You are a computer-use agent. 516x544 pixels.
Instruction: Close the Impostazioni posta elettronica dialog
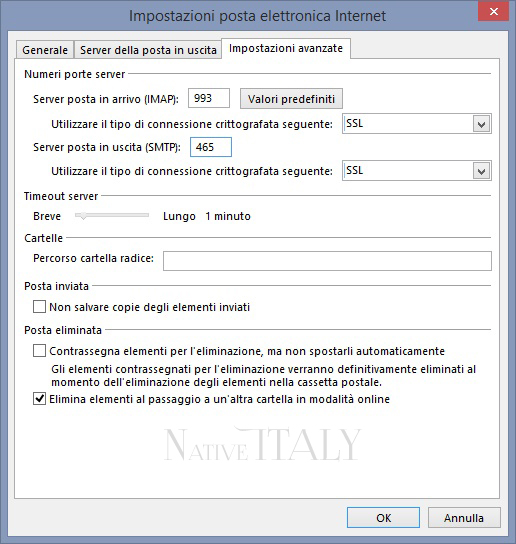tap(493, 11)
